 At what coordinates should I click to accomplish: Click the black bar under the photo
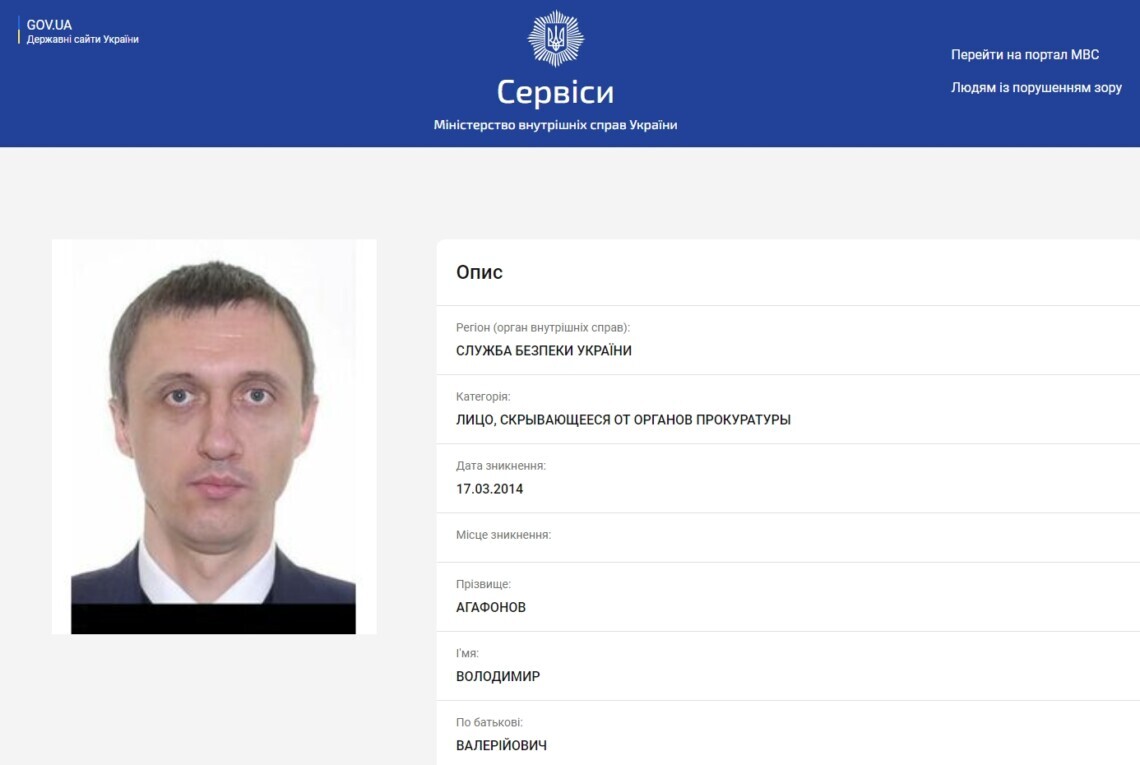pos(213,619)
